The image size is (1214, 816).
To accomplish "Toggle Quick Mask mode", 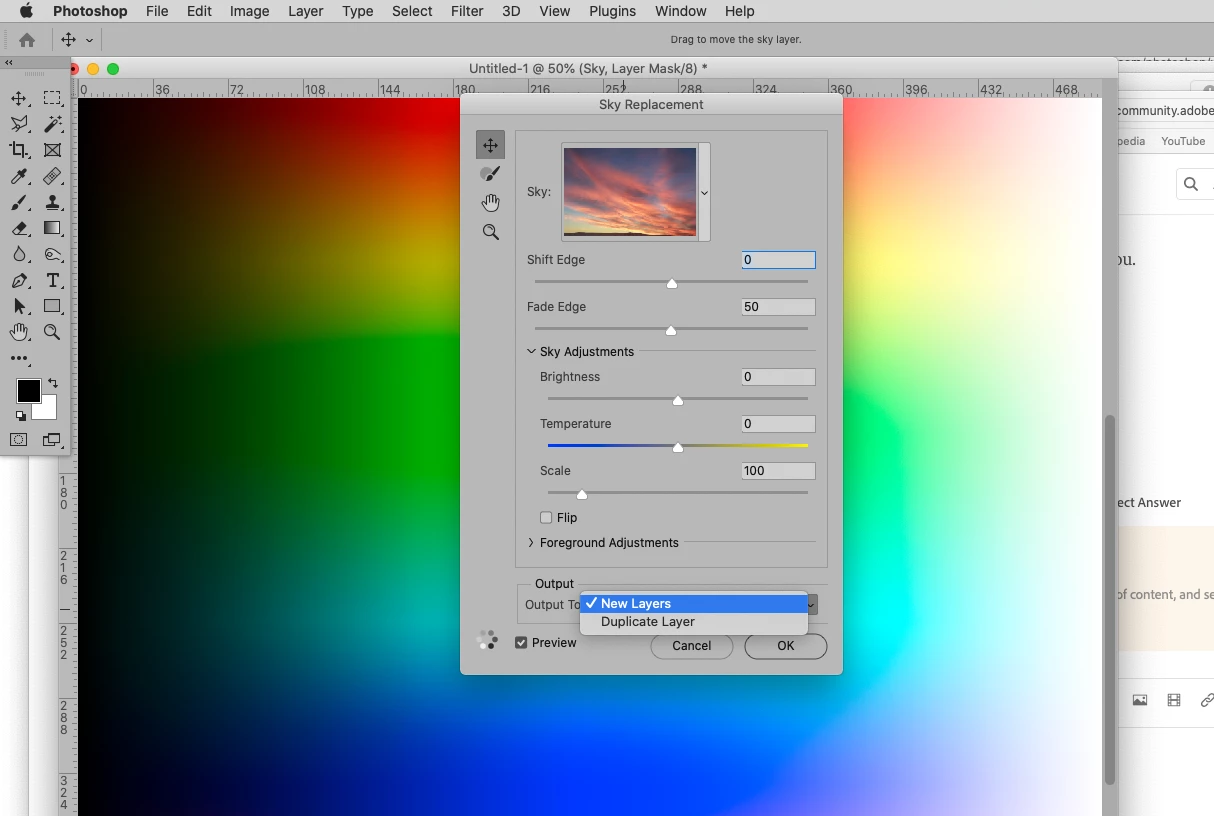I will tap(19, 440).
